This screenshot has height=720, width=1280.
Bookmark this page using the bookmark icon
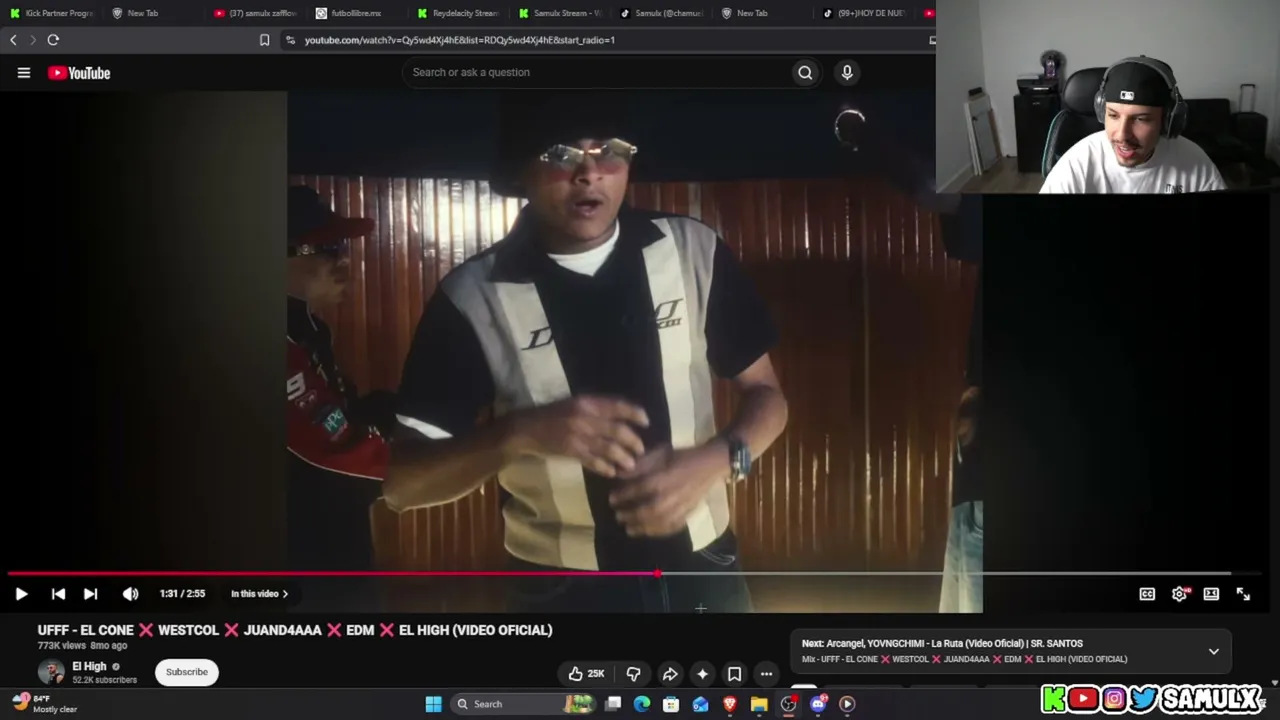tap(264, 40)
